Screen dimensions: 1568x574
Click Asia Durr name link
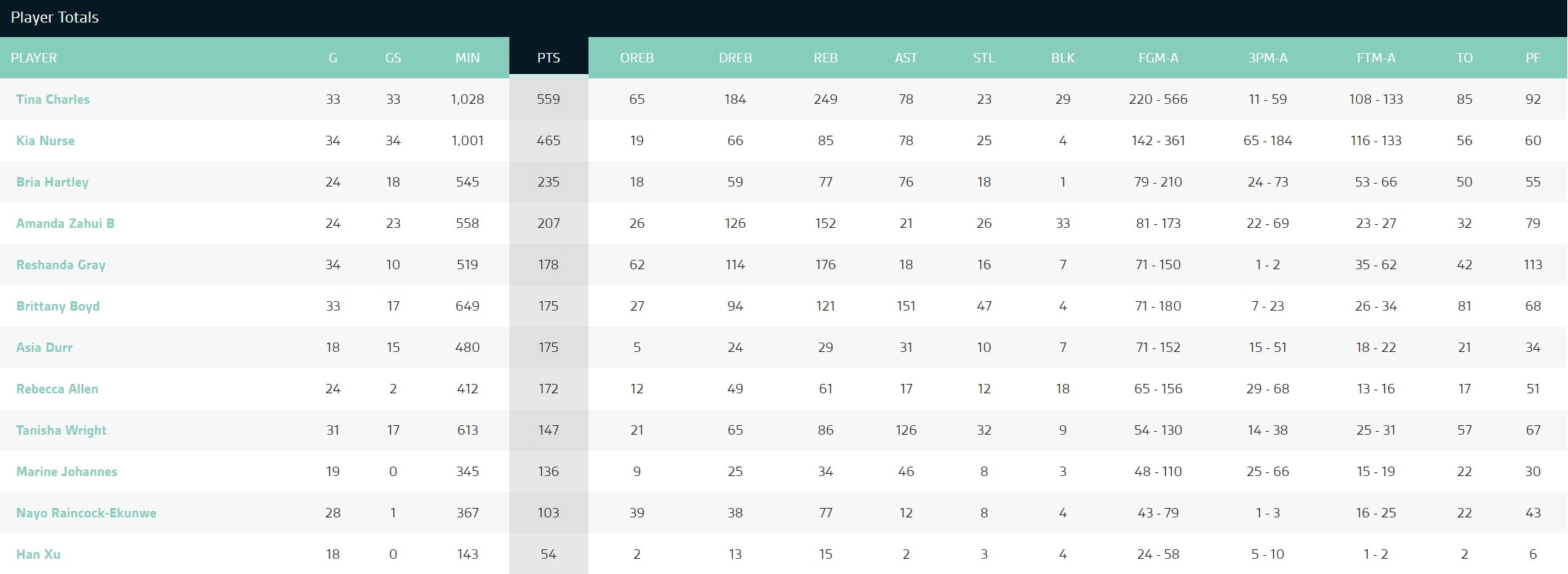(44, 348)
